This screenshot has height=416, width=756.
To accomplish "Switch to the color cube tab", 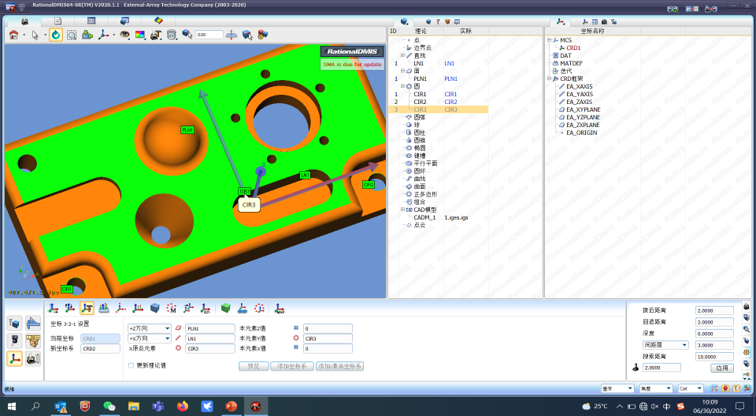I will click(158, 20).
